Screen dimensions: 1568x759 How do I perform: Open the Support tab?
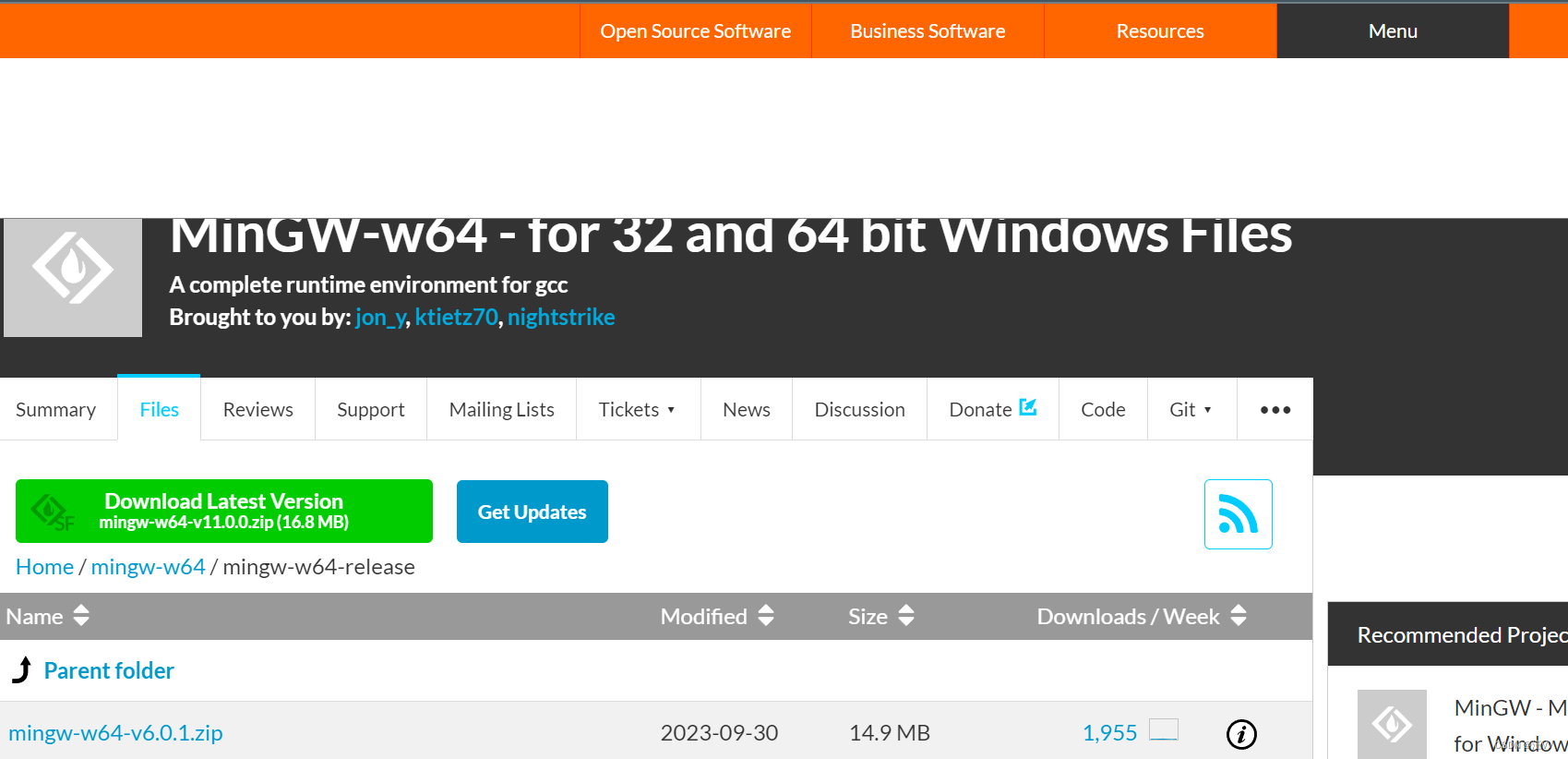click(371, 409)
